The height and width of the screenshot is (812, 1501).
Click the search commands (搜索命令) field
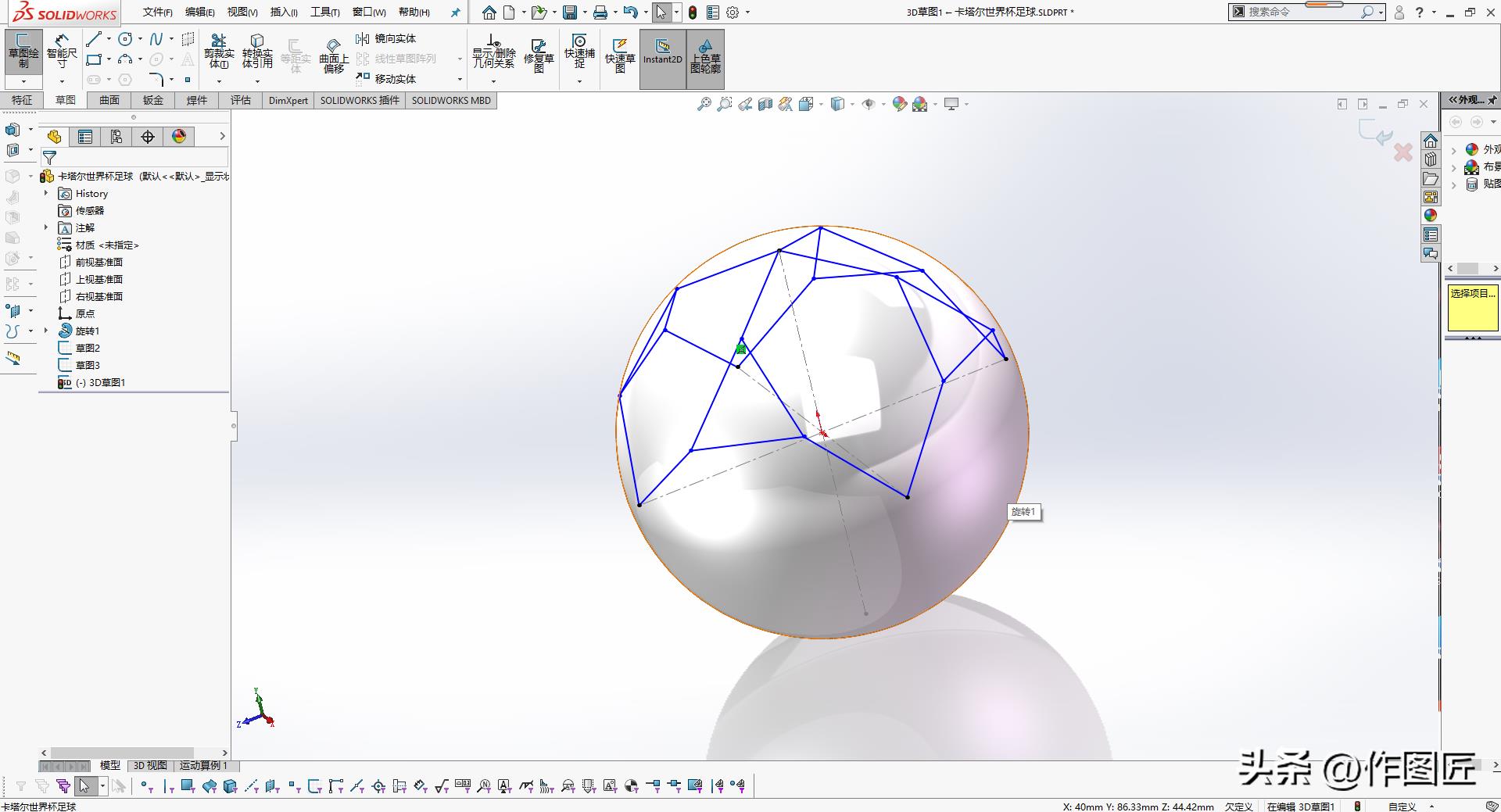pyautogui.click(x=1298, y=12)
